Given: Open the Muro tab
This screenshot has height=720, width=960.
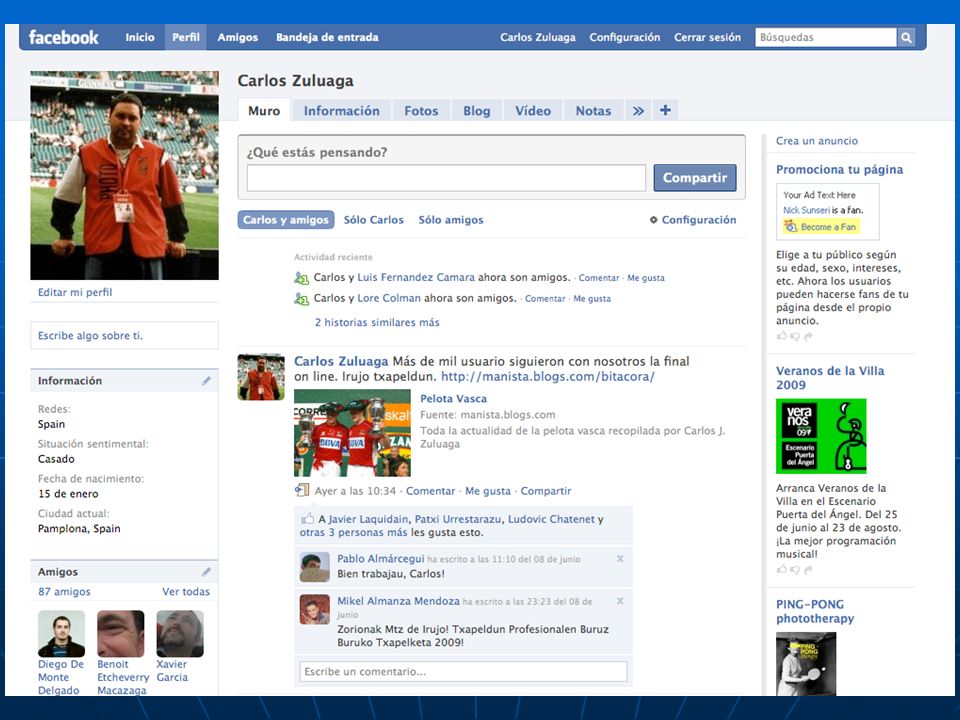Looking at the screenshot, I should 264,111.
